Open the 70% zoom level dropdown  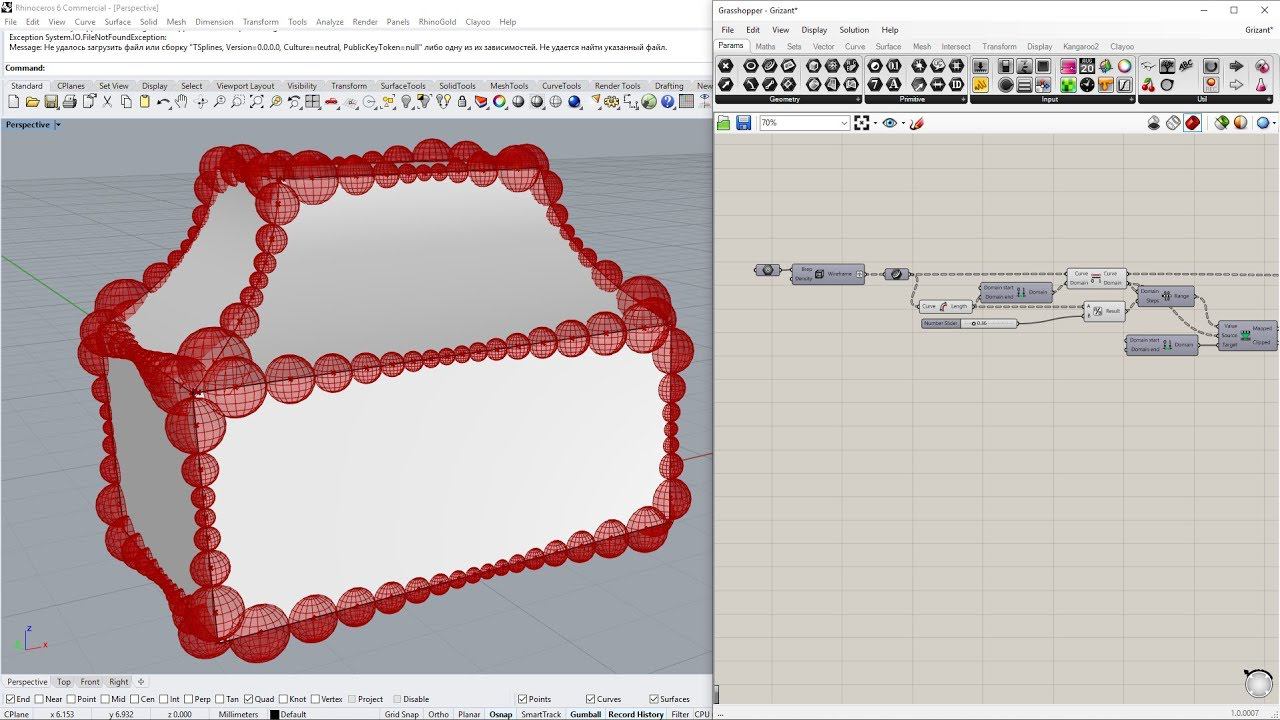[x=844, y=123]
